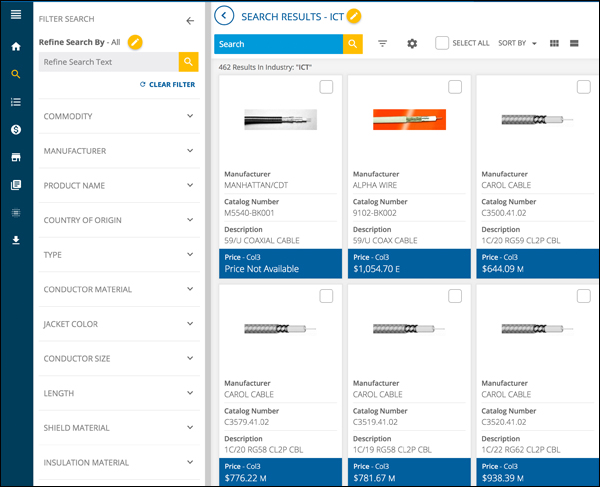Go back with circled arrow button
Image resolution: width=600 pixels, height=487 pixels.
(x=224, y=16)
